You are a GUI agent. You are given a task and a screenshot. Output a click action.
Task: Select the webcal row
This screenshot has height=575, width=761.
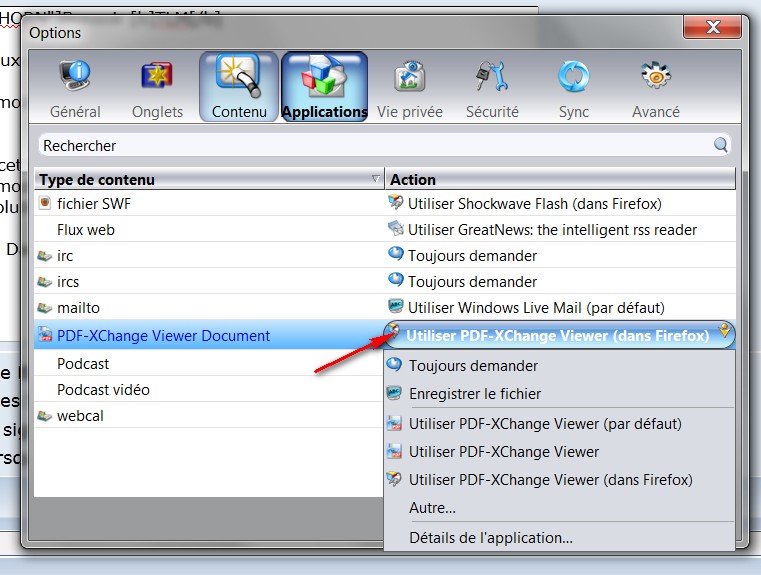coord(209,416)
